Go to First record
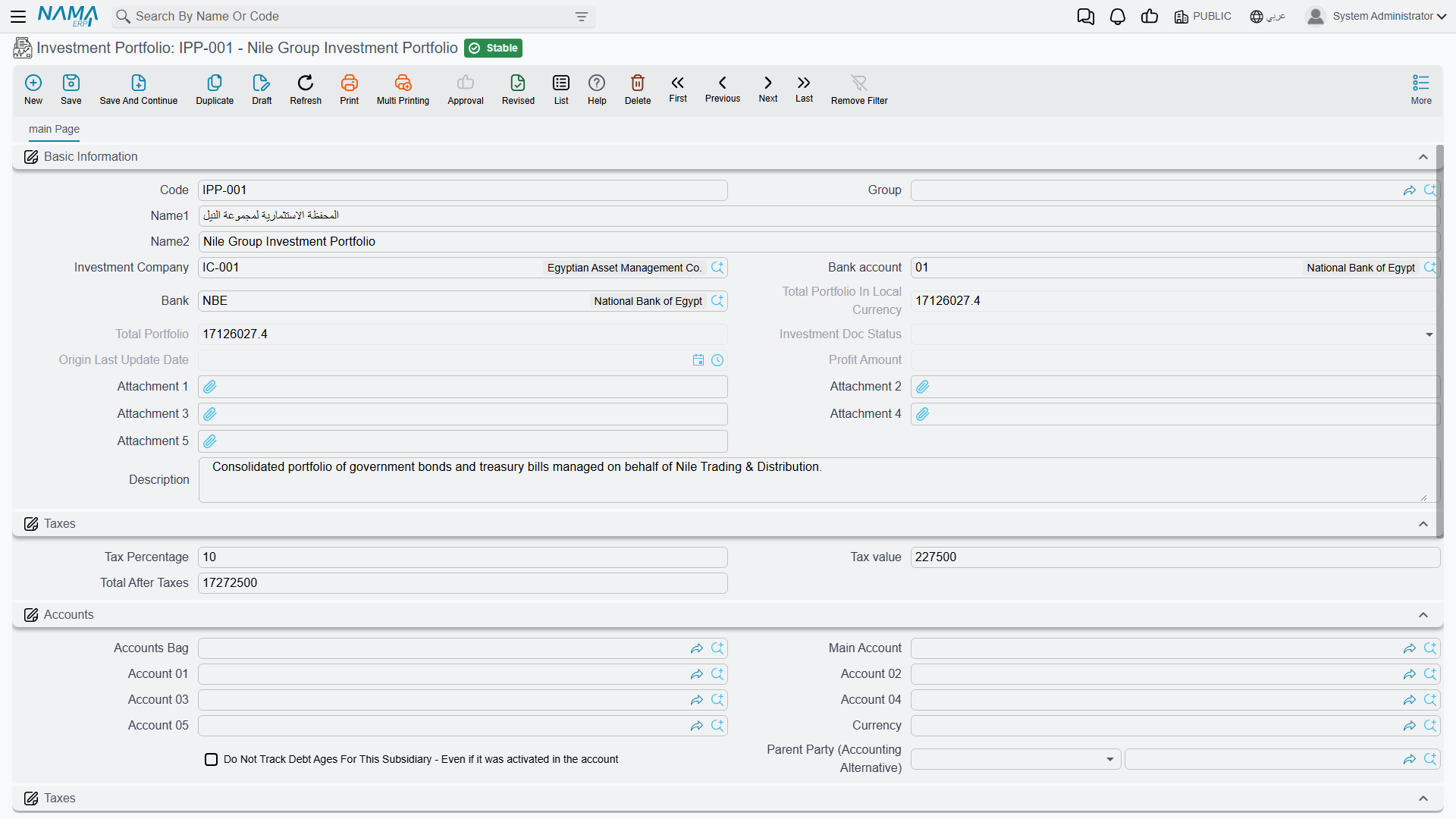This screenshot has height=819, width=1456. point(678,89)
